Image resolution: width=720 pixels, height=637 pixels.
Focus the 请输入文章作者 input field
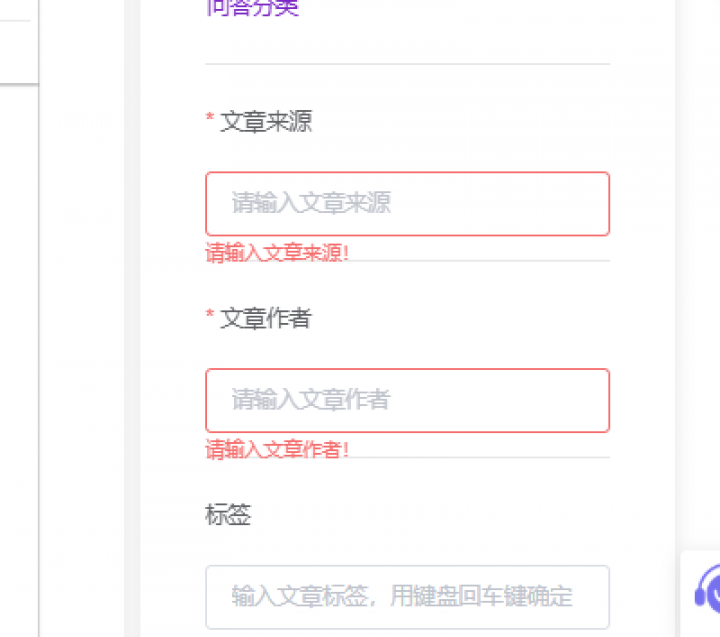coord(407,400)
